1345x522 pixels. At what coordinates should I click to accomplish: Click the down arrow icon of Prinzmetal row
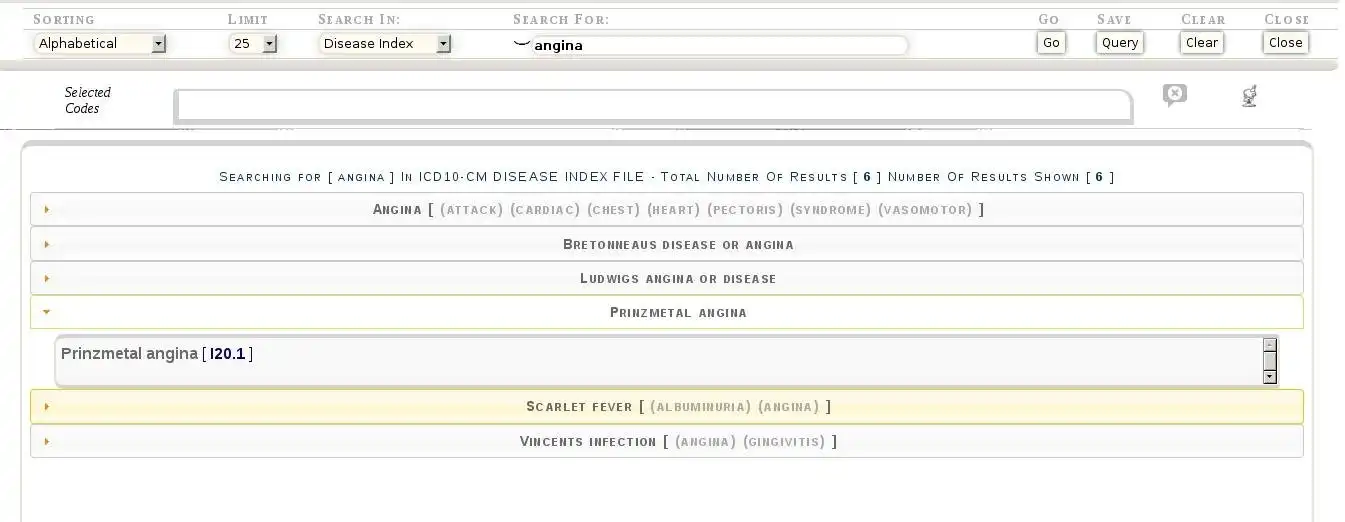point(47,312)
